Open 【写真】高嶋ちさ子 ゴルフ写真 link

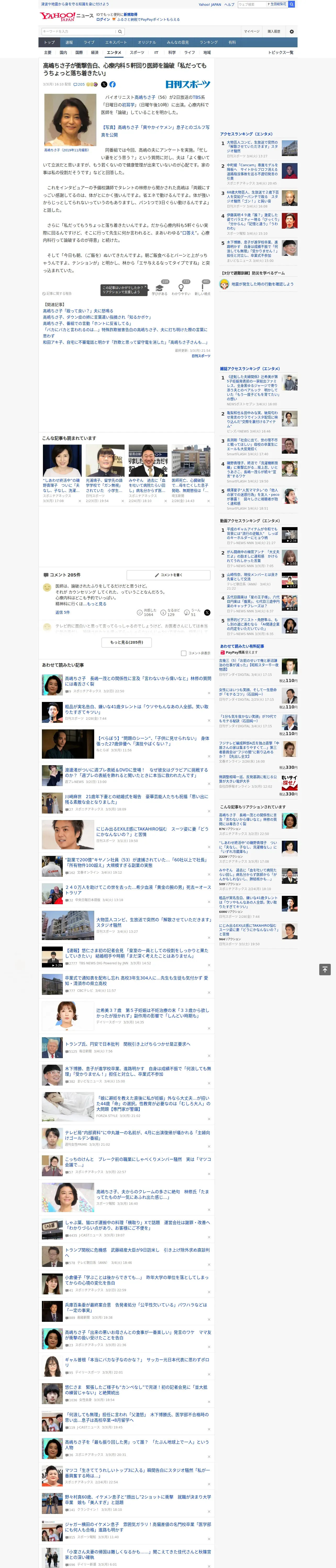[x=155, y=131]
